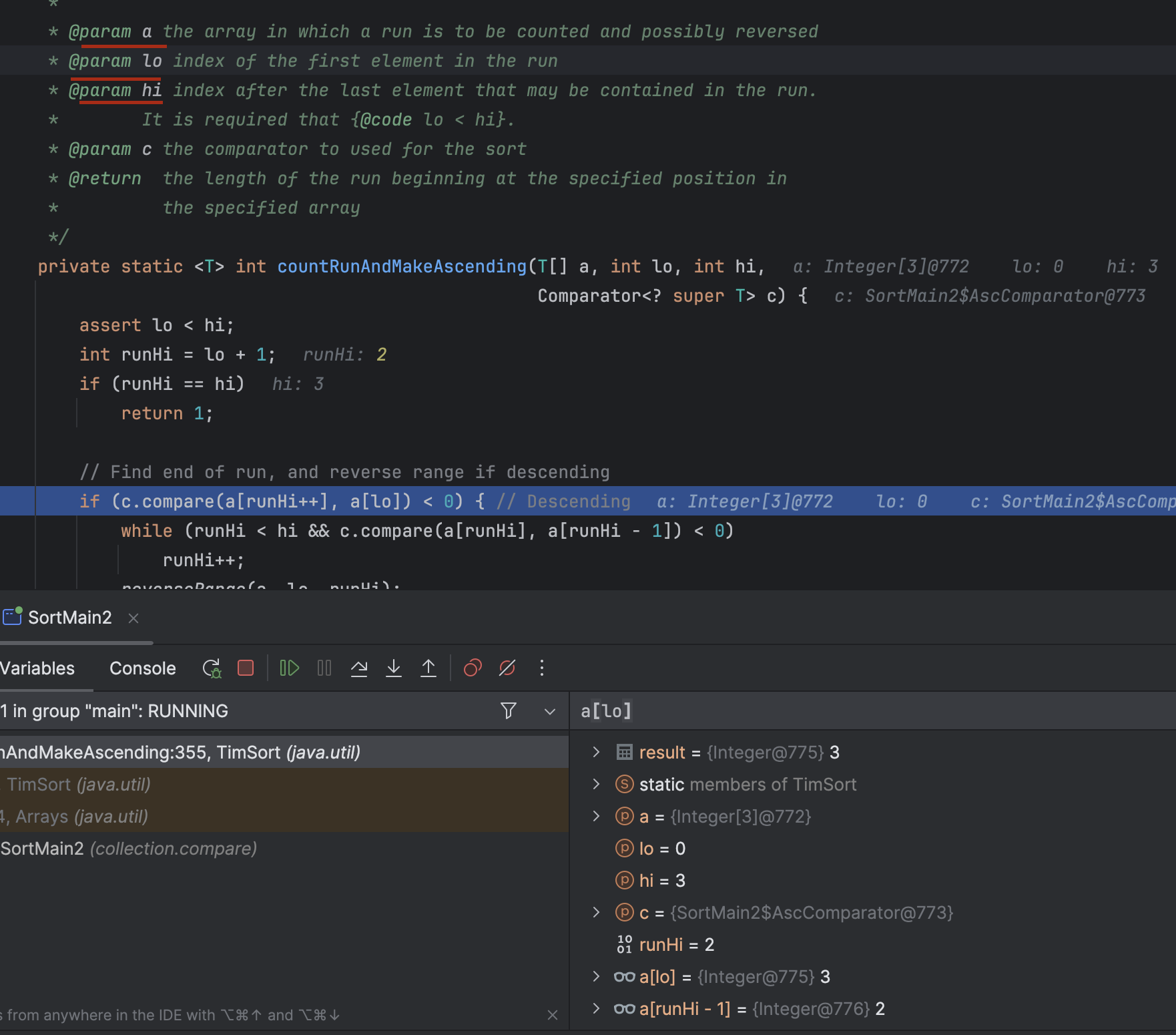This screenshot has height=1035, width=1176.
Task: Expand the a Integer[3] array variable
Action: pos(596,817)
